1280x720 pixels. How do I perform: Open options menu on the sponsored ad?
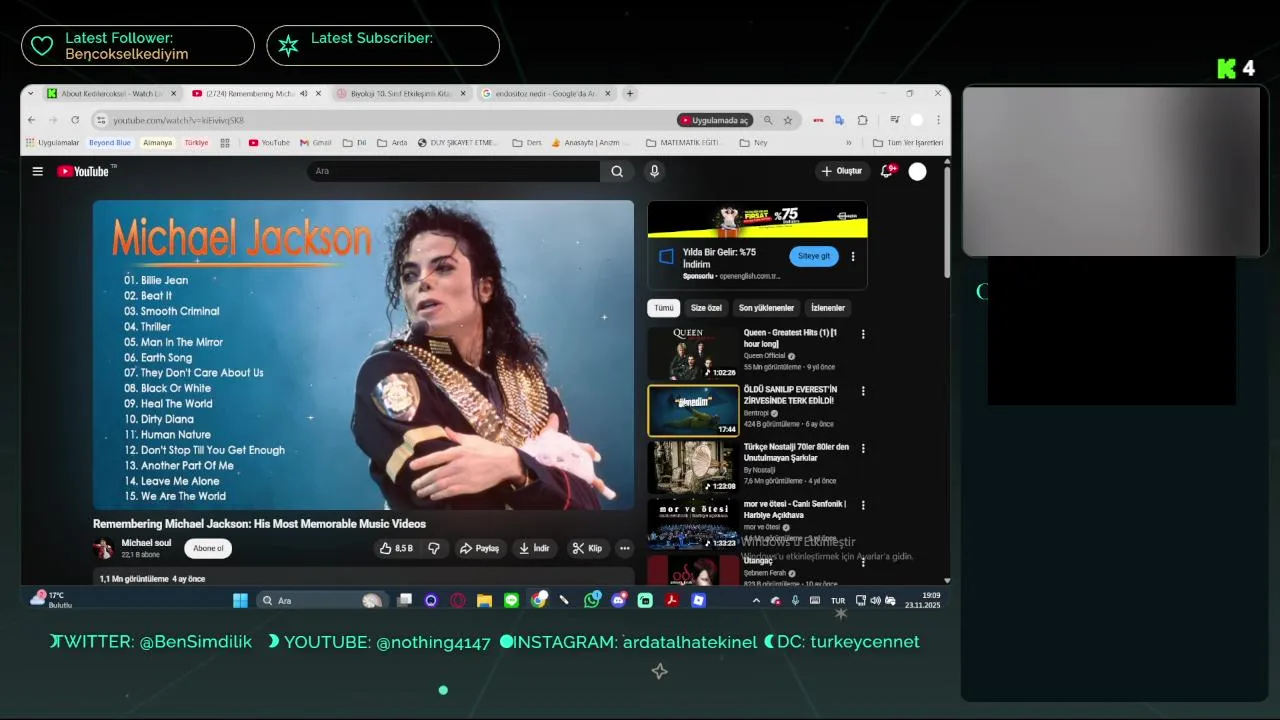853,256
